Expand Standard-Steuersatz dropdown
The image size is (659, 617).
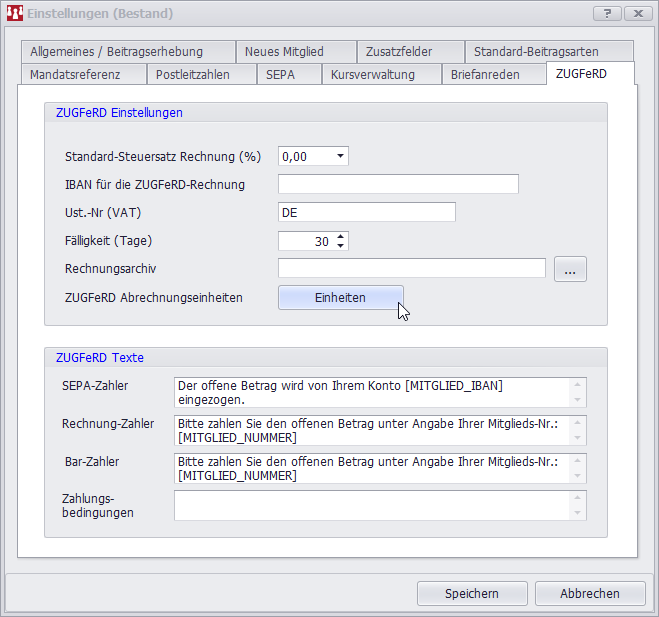[340, 156]
